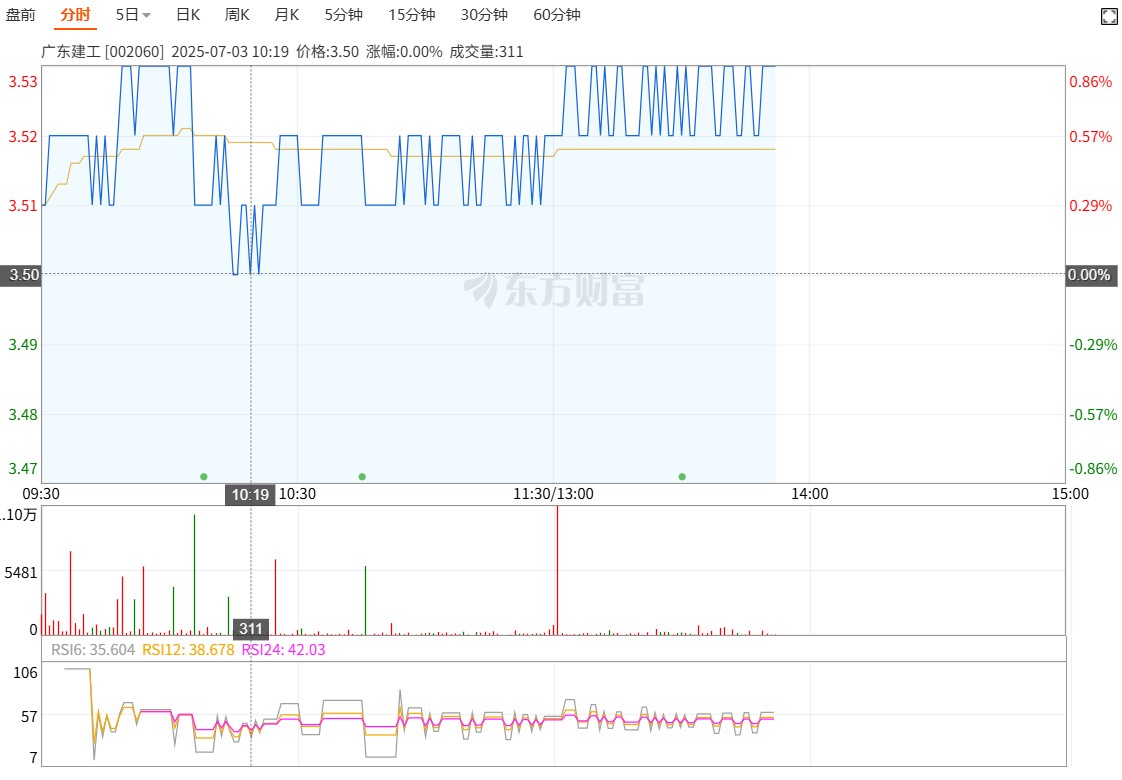Switch to the 日K daily chart
Image resolution: width=1122 pixels, height=780 pixels.
tap(188, 14)
